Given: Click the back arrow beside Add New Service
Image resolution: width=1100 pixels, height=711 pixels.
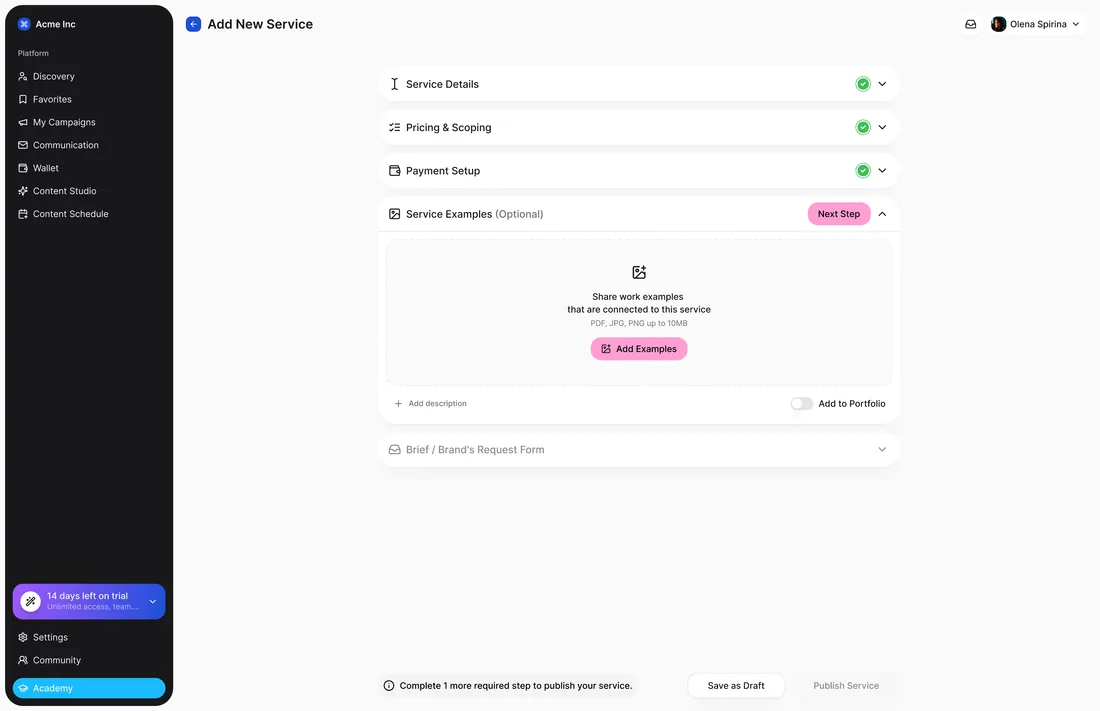Looking at the screenshot, I should coord(193,24).
